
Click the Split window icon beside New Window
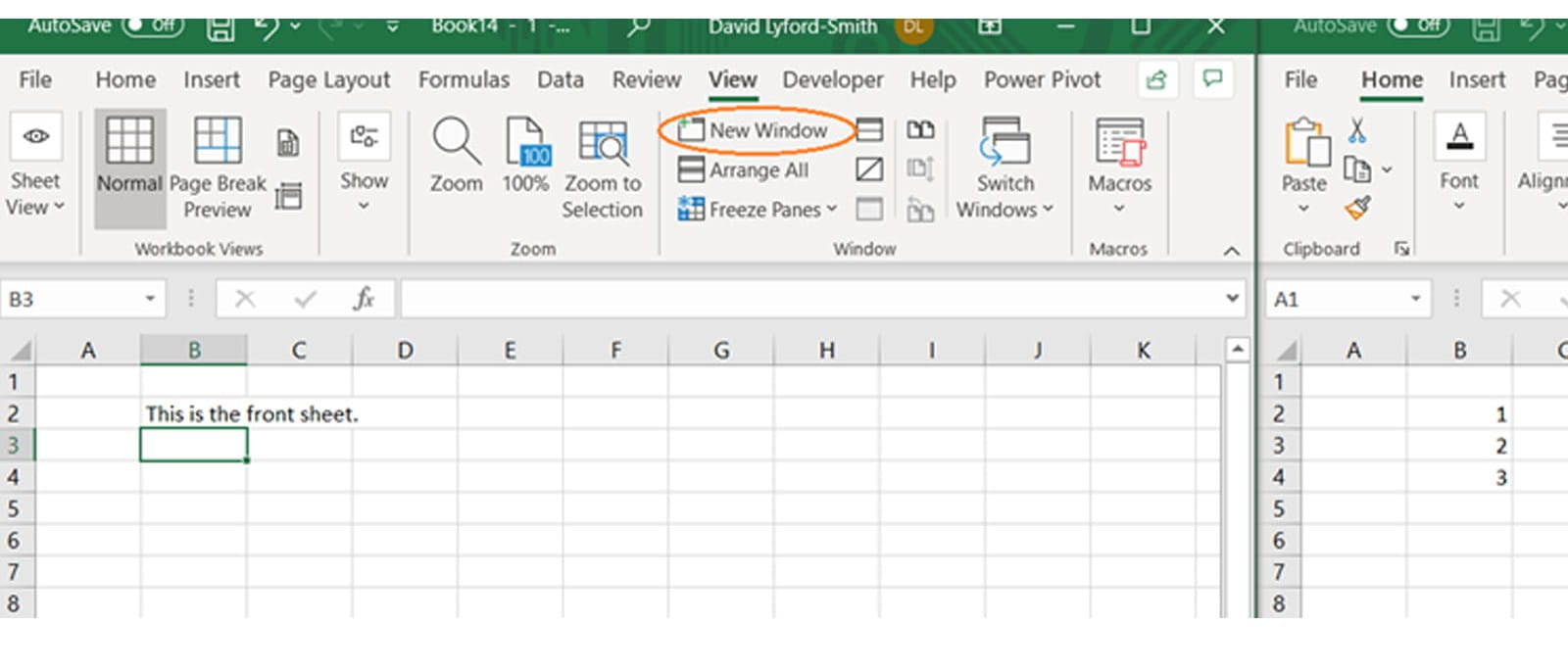pos(869,130)
